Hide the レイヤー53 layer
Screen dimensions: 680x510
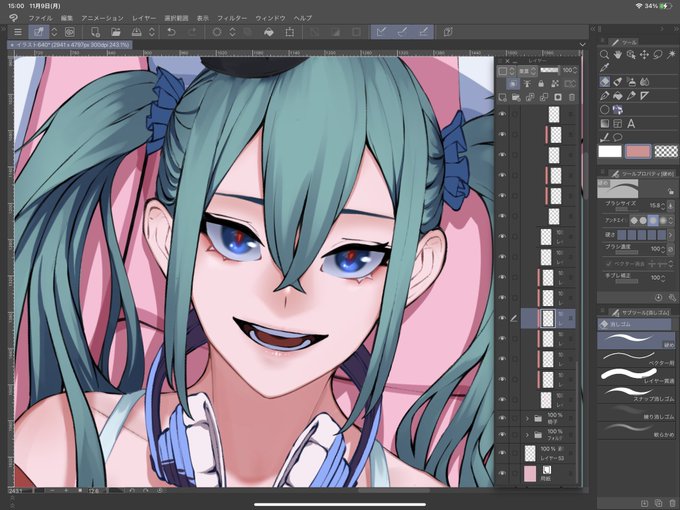pyautogui.click(x=502, y=453)
